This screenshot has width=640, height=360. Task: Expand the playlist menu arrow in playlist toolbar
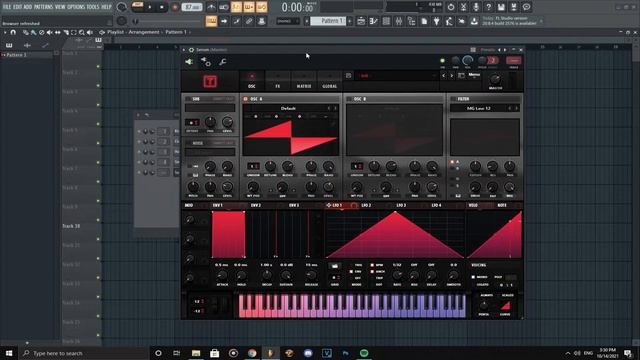tap(5, 32)
